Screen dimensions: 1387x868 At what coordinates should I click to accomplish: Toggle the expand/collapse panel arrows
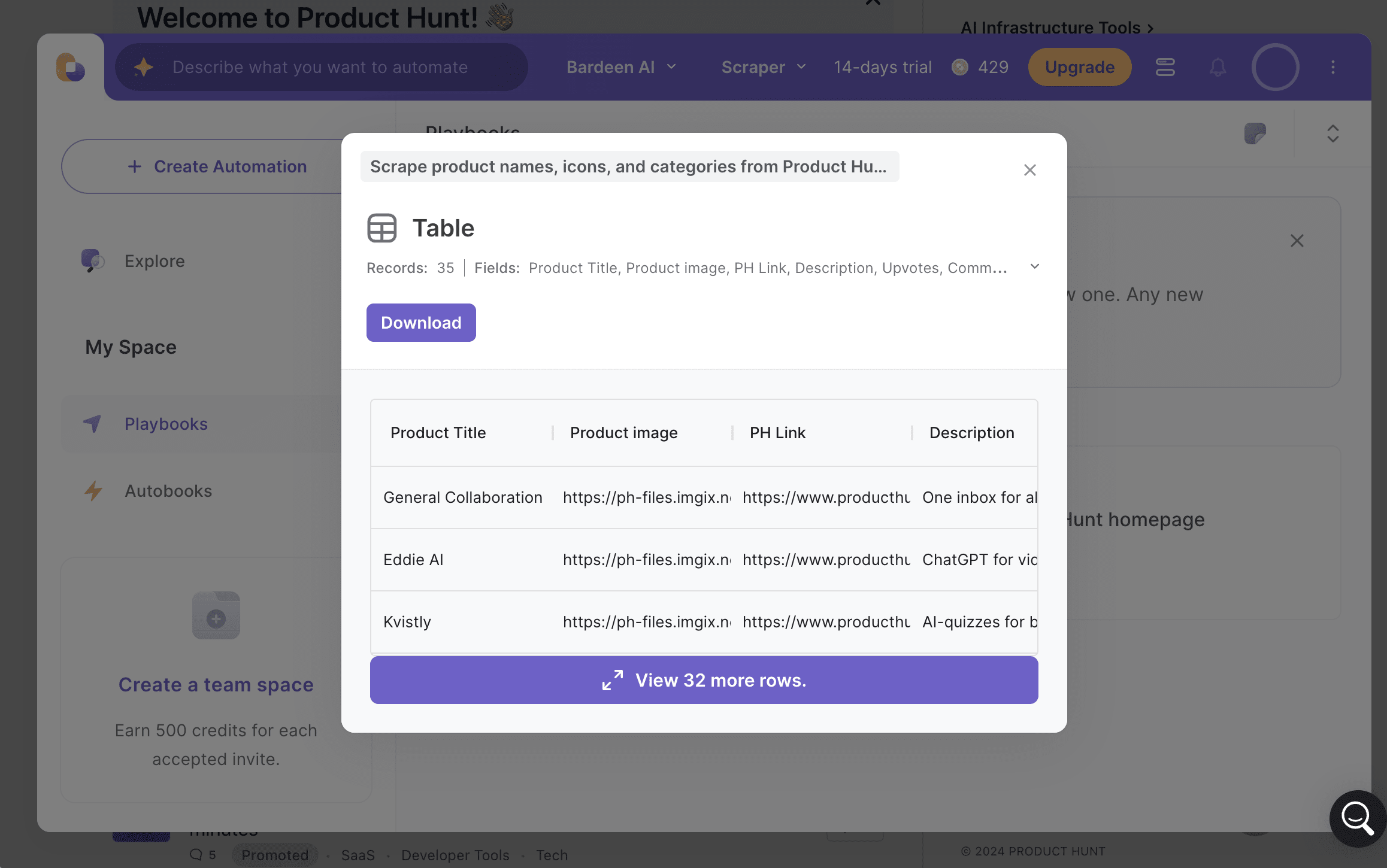(1333, 133)
